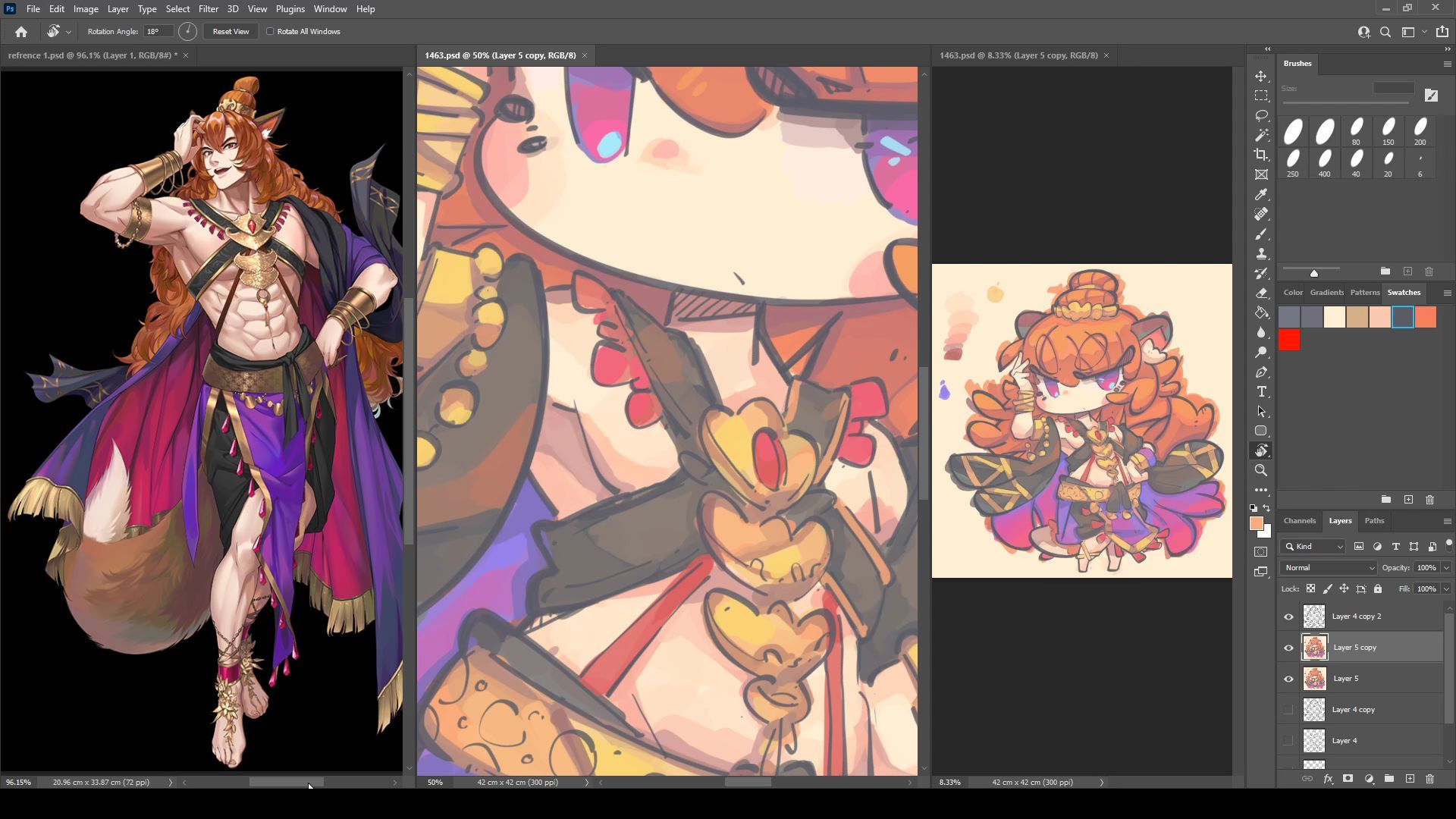This screenshot has width=1456, height=819.
Task: Click the Reset View button
Action: coord(231,32)
